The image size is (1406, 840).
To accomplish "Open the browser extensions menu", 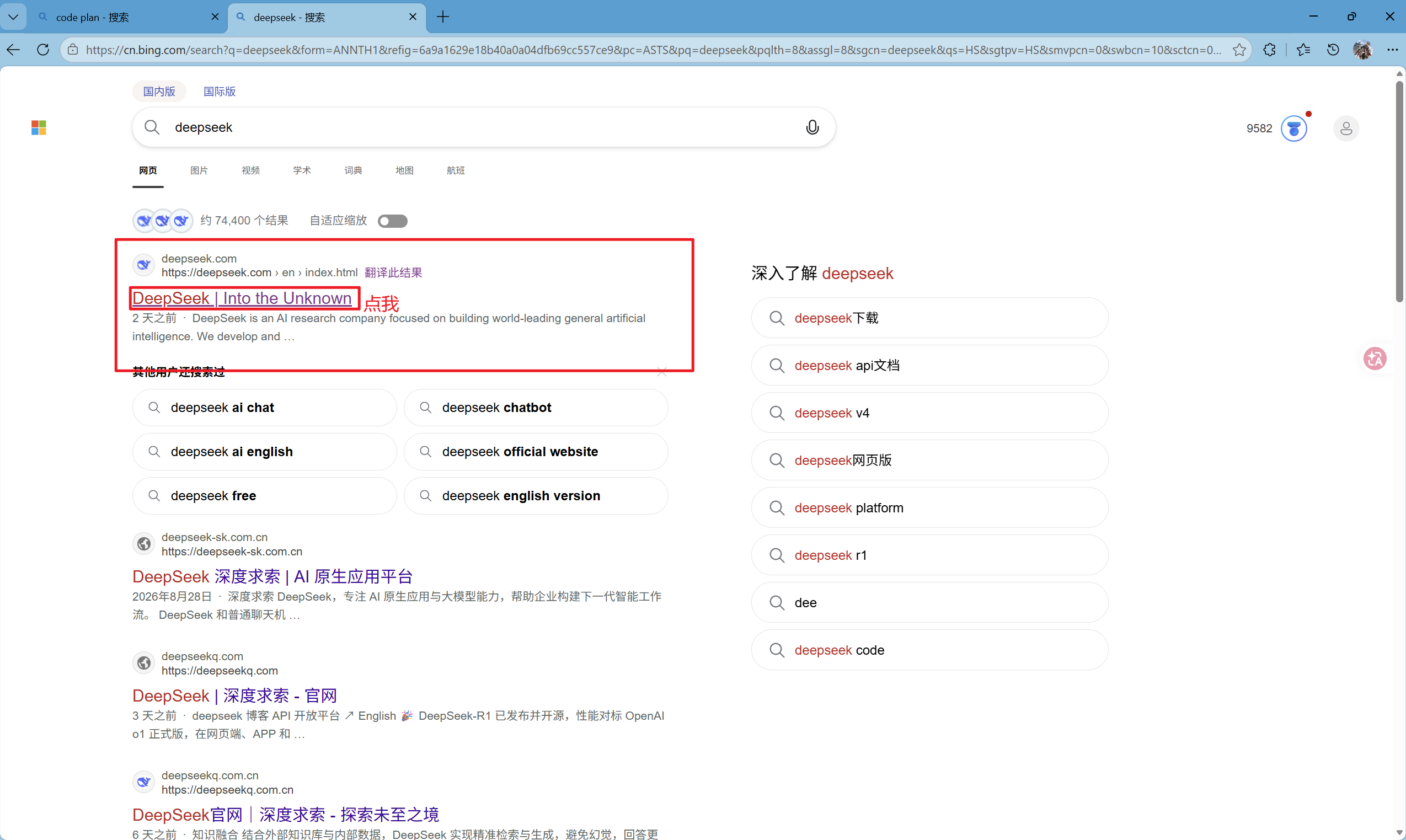I will [1270, 50].
